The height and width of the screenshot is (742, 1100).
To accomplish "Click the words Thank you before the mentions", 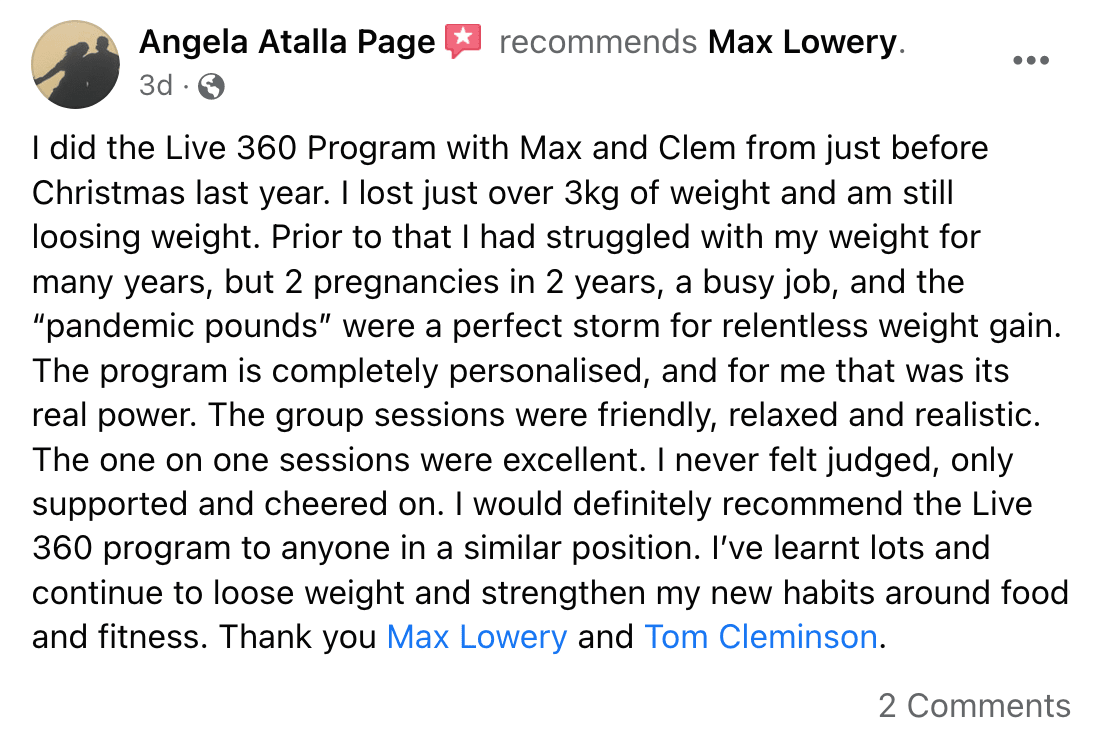I will click(298, 637).
